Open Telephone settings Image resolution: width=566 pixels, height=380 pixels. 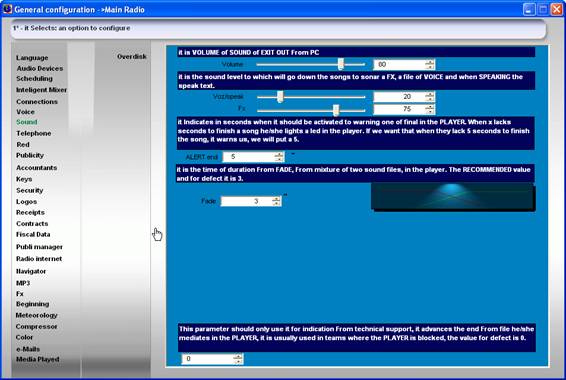34,134
